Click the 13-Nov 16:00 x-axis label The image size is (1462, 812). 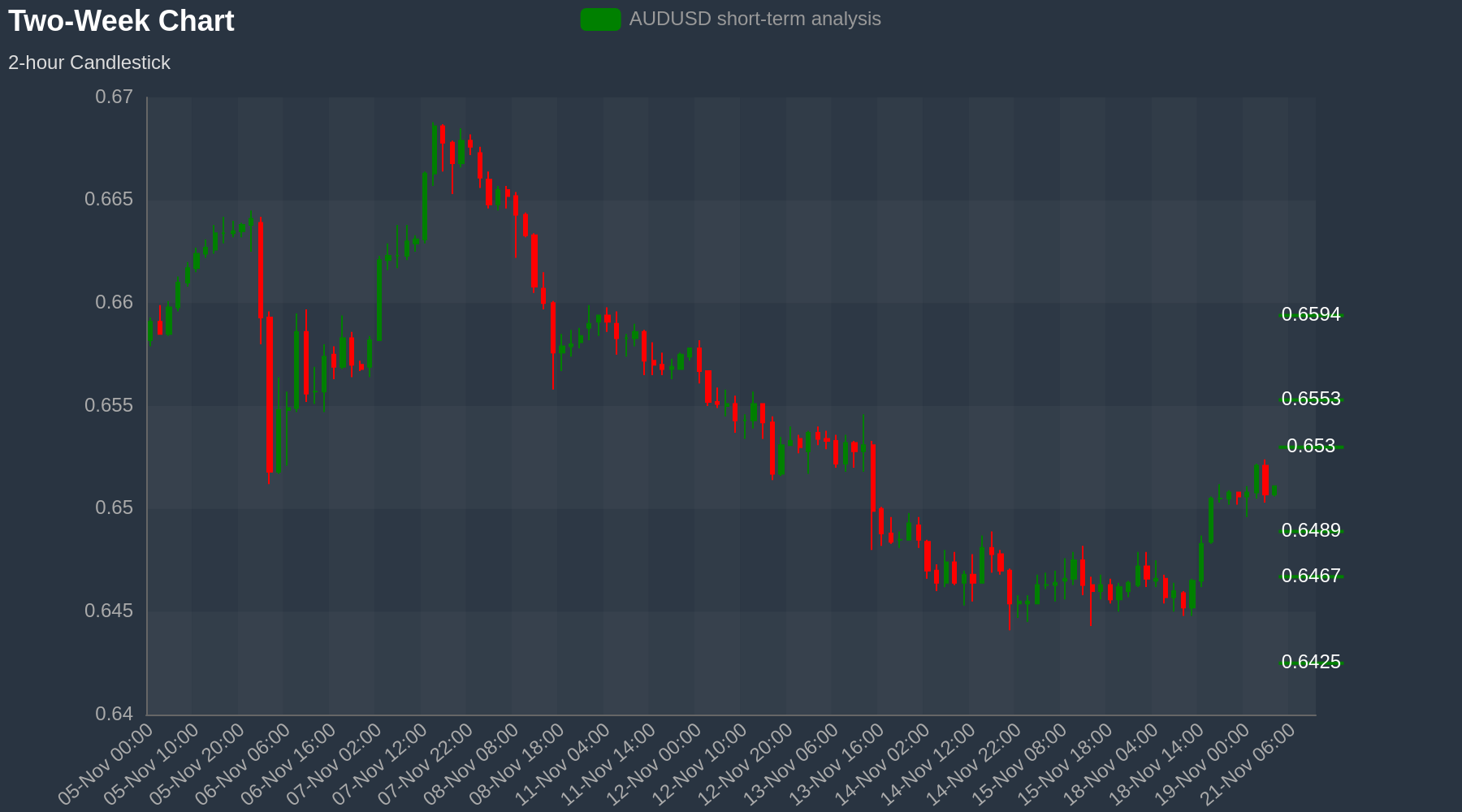(837, 764)
